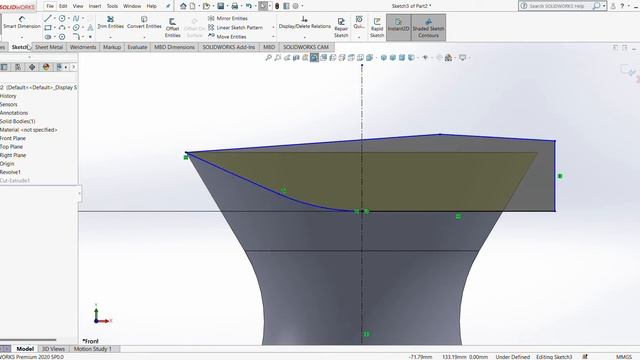Click the Zoom to Area icon
640x360 pixels.
tap(278, 58)
